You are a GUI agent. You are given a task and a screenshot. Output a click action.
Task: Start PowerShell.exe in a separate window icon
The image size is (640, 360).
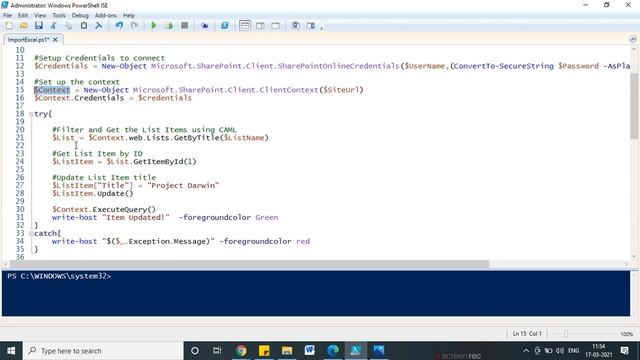[x=224, y=26]
